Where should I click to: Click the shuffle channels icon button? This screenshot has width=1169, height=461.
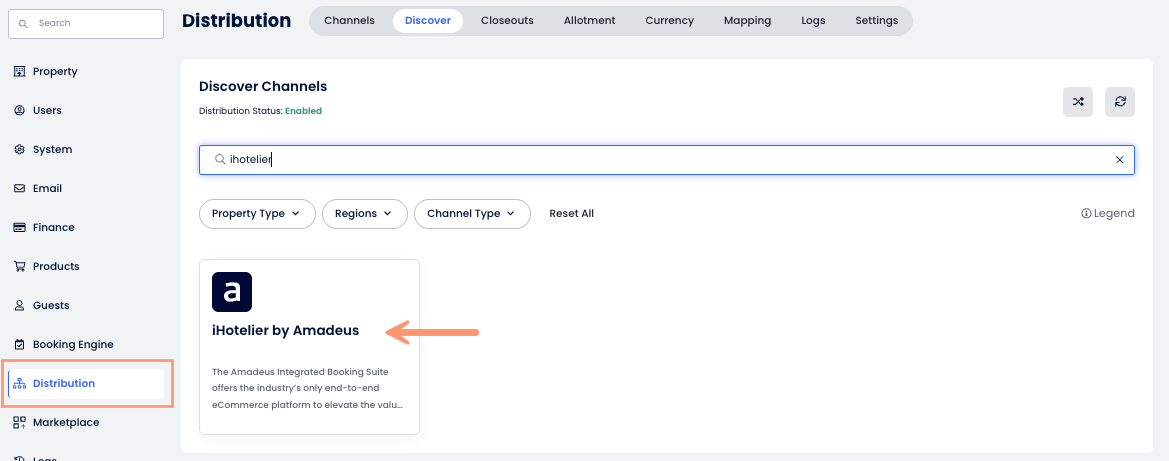(x=1078, y=102)
